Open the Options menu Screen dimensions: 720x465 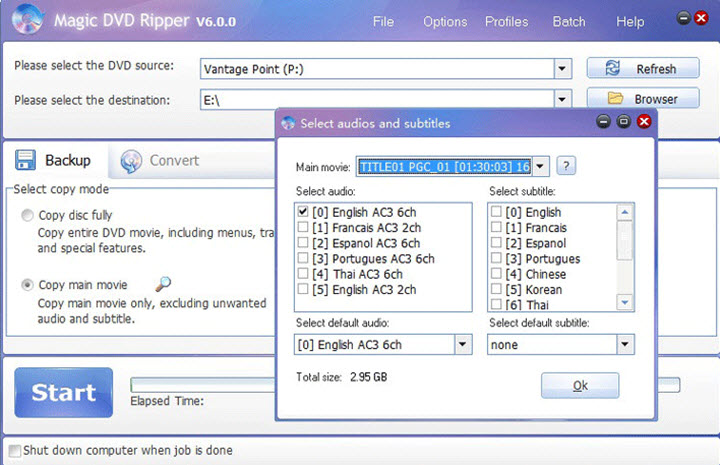[x=445, y=22]
